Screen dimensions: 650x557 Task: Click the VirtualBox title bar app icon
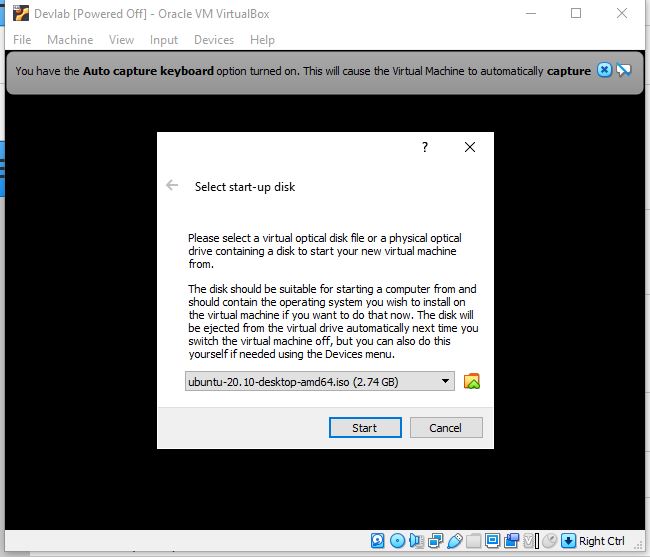(21, 13)
